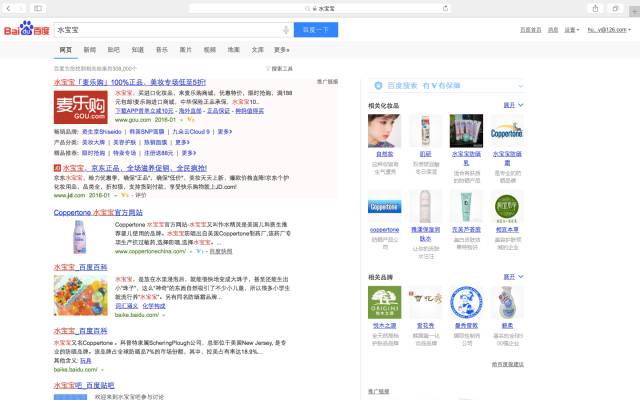Click the Coppertone logo under 相关化妆品 top row
This screenshot has height=400, width=640.
coord(507,131)
